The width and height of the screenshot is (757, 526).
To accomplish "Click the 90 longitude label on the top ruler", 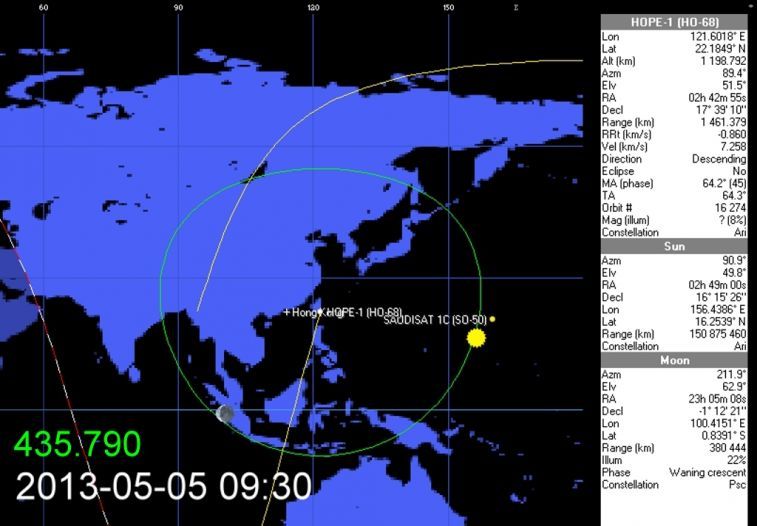I will click(178, 7).
